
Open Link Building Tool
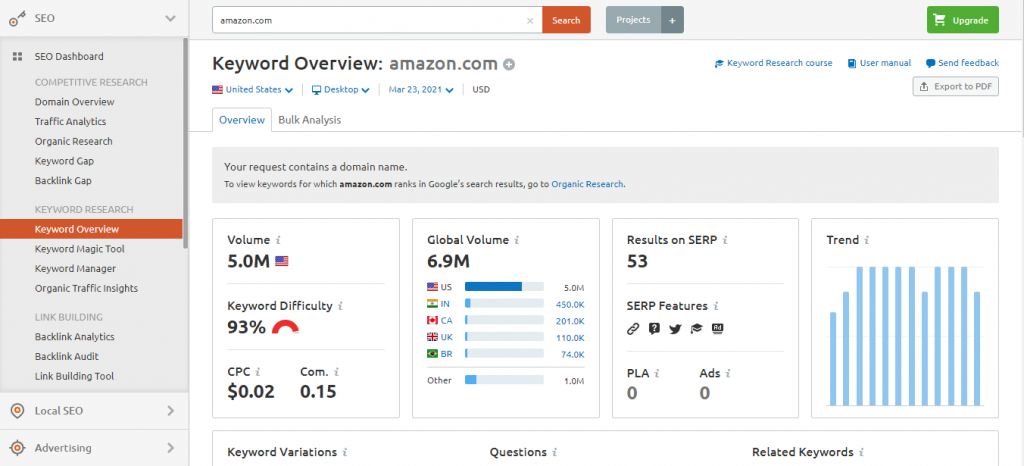[x=74, y=376]
